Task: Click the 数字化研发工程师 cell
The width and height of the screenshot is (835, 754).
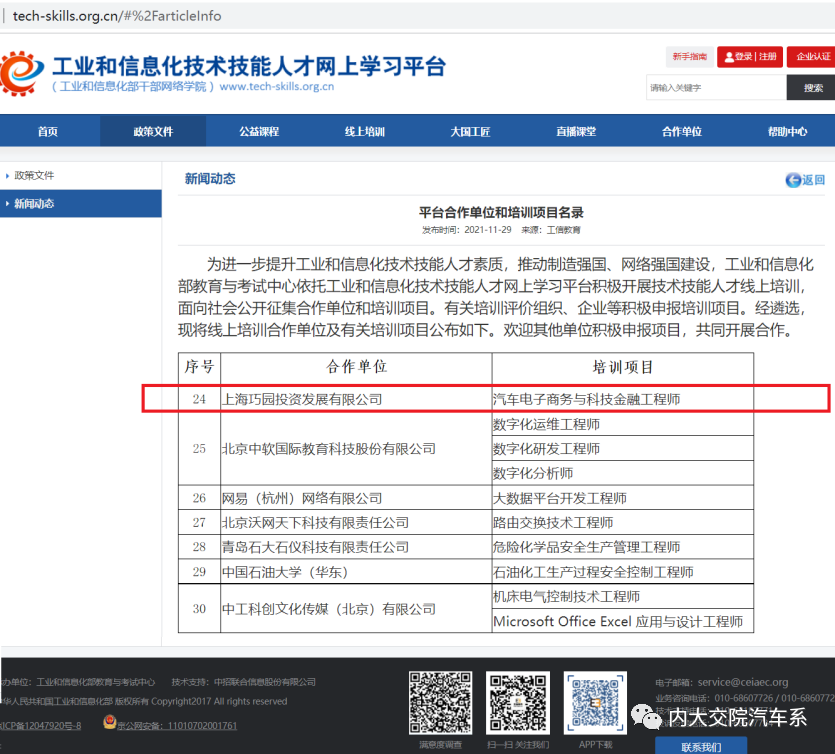Action: pyautogui.click(x=623, y=449)
